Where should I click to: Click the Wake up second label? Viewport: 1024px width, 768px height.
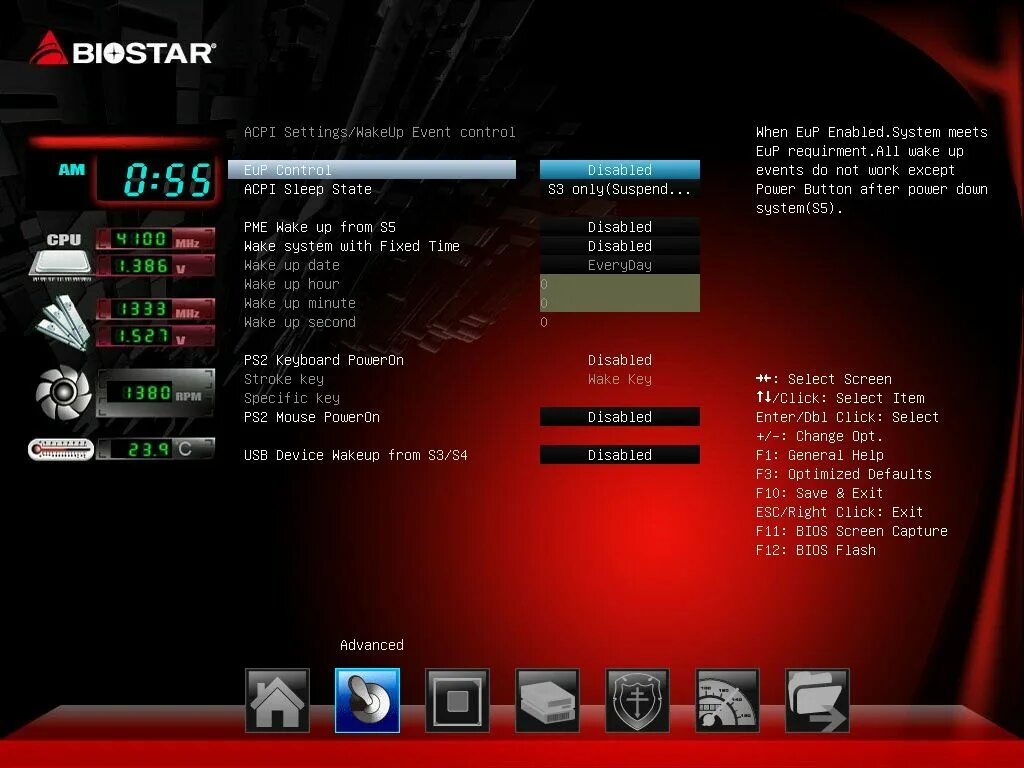(x=300, y=322)
